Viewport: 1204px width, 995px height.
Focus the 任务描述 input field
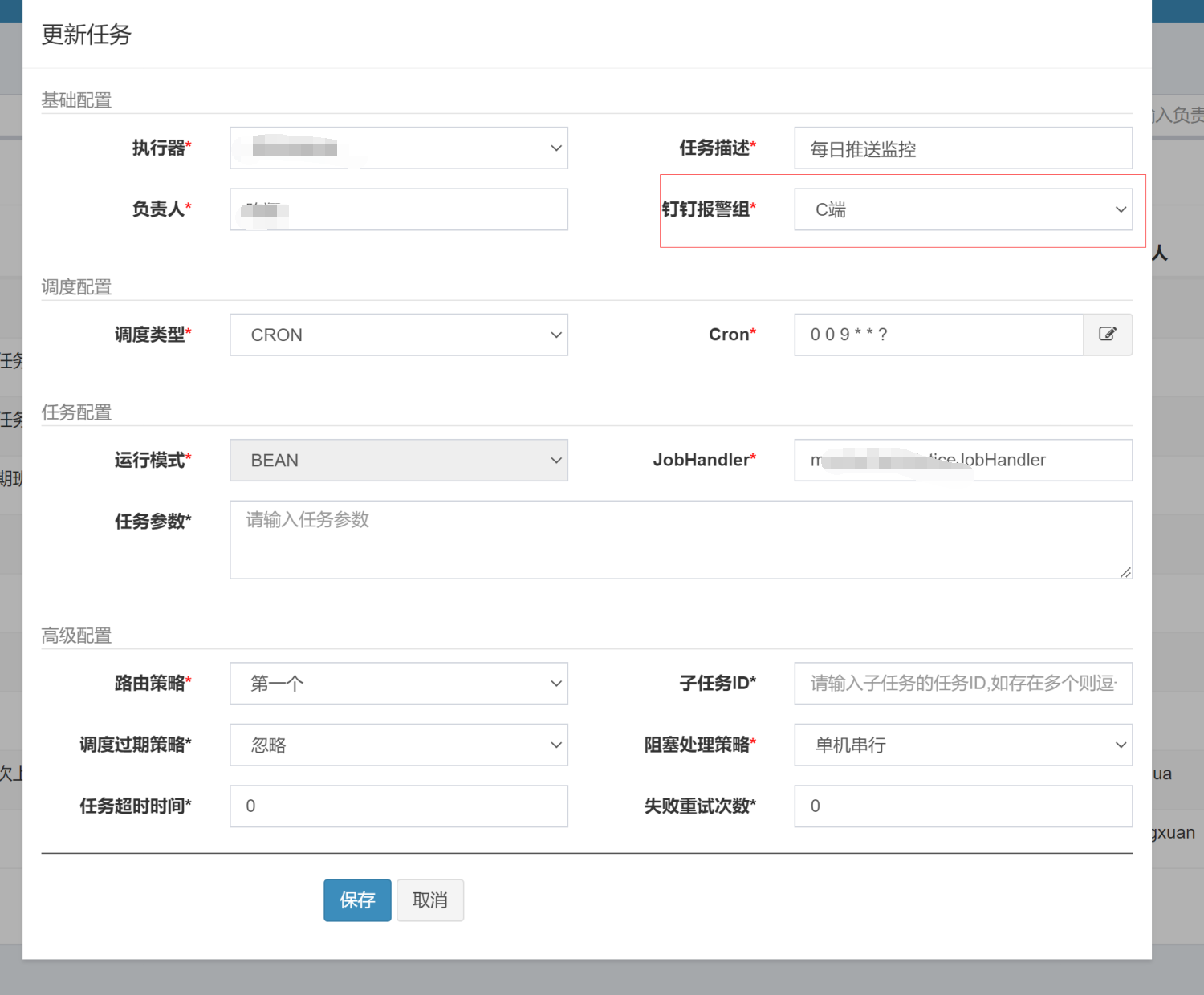point(962,148)
